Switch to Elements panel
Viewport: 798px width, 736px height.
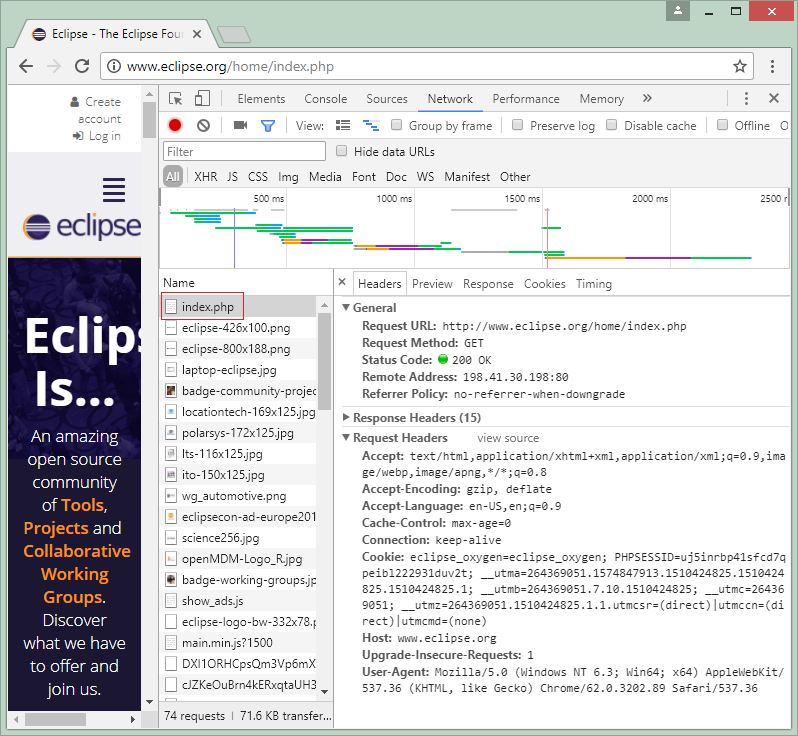point(261,99)
